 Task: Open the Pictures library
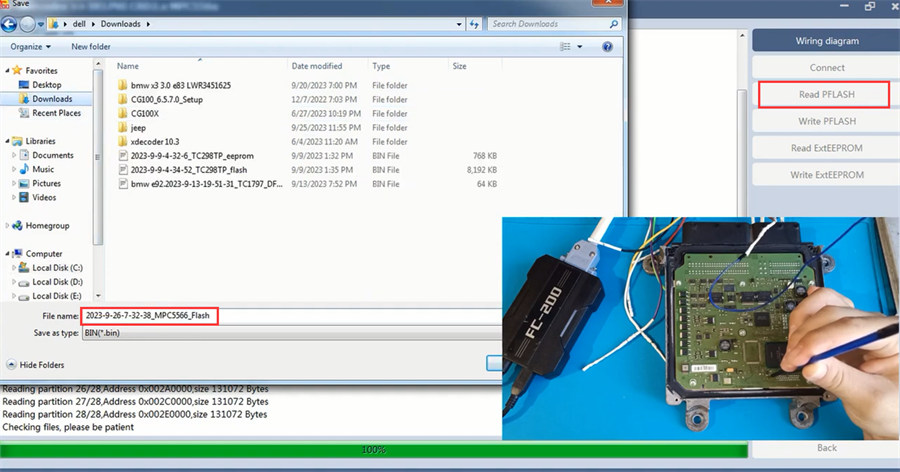46,184
